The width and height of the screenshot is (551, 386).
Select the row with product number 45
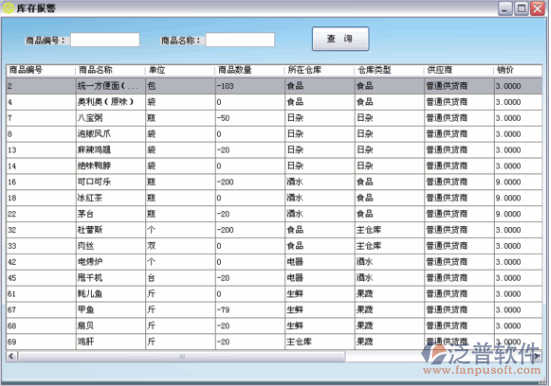(274, 278)
